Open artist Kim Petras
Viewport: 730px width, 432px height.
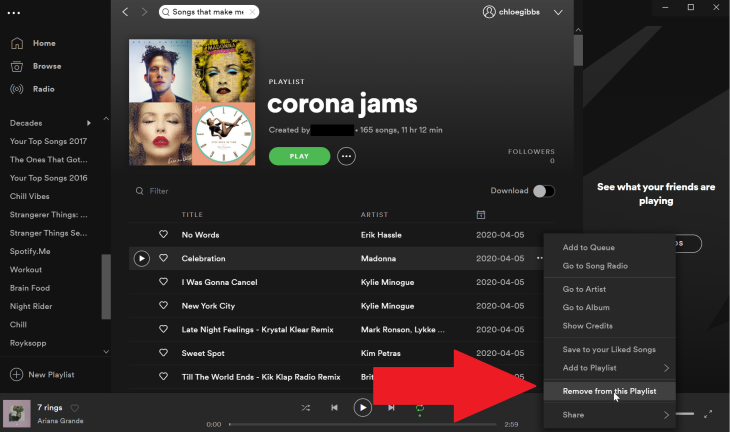(381, 353)
